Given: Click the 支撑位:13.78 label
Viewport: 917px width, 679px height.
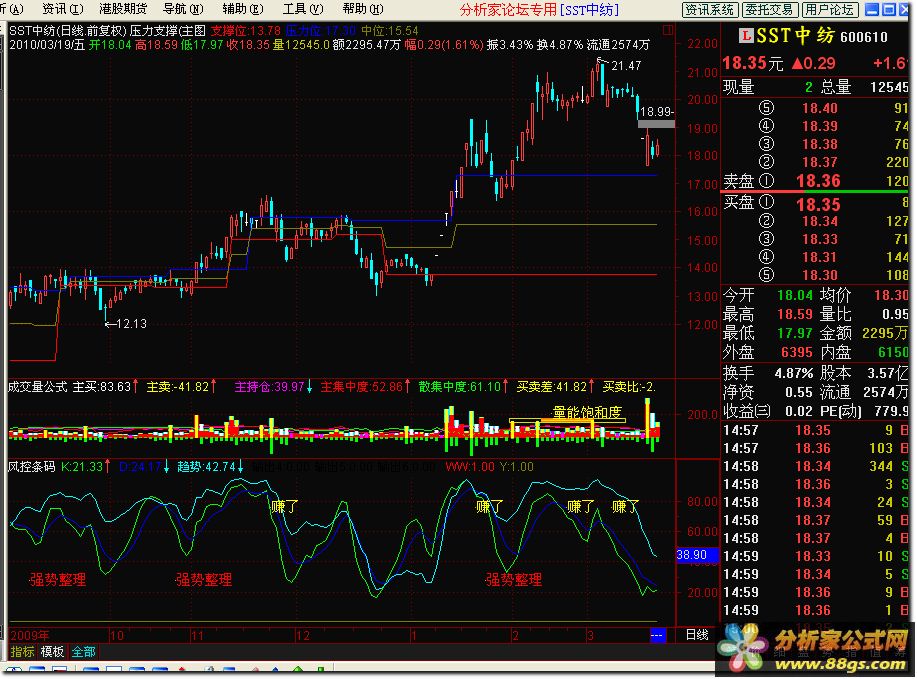Looking at the screenshot, I should [246, 31].
